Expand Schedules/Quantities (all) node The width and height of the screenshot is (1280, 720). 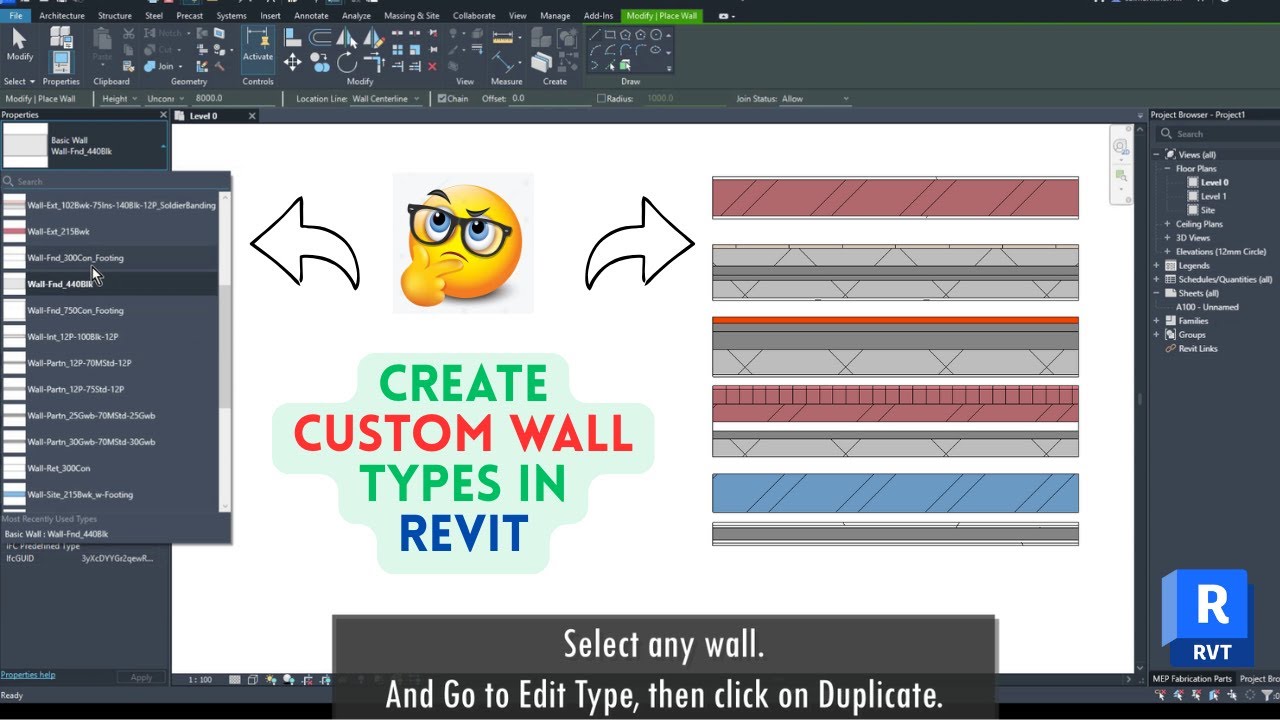[x=1158, y=280]
